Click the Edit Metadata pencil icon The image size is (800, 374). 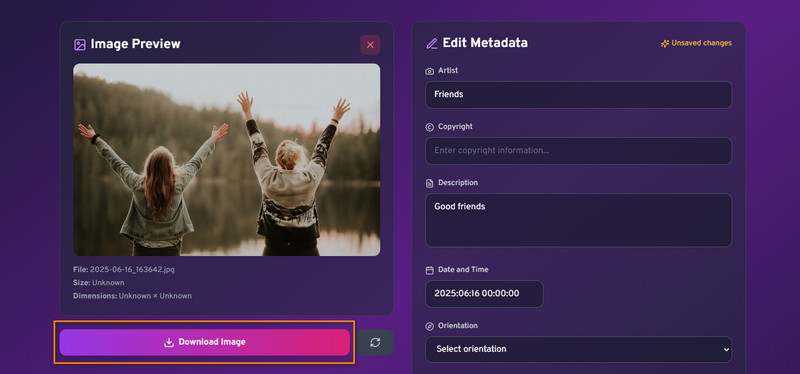432,44
